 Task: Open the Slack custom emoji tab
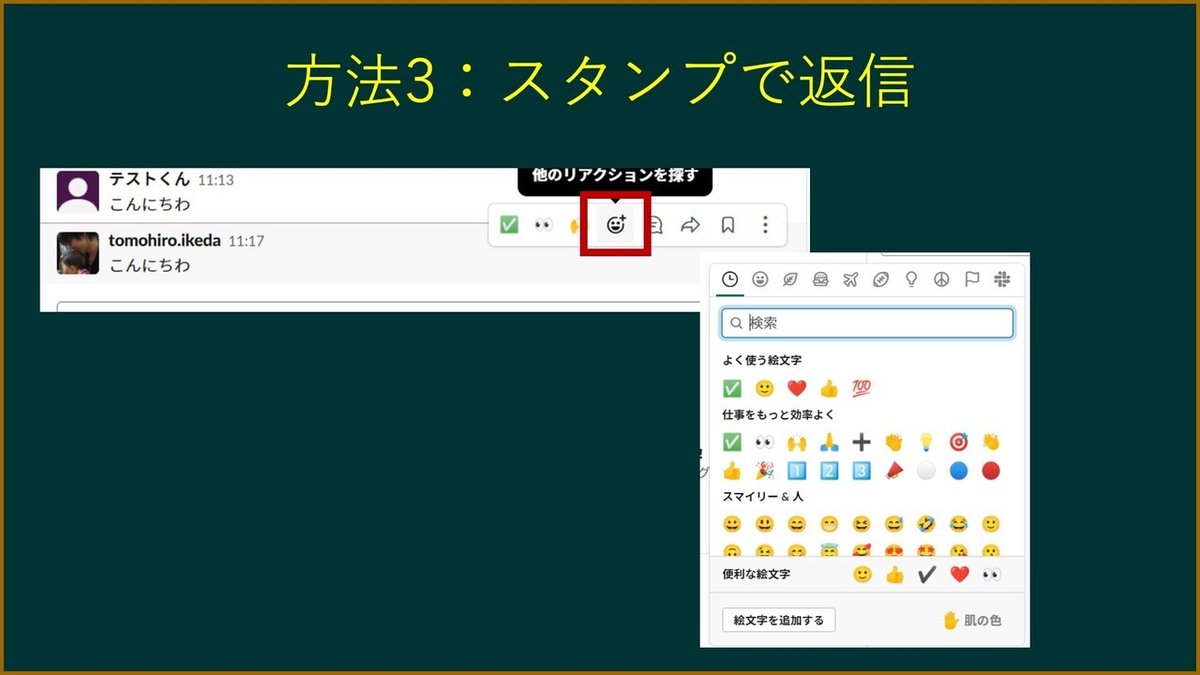[1002, 280]
